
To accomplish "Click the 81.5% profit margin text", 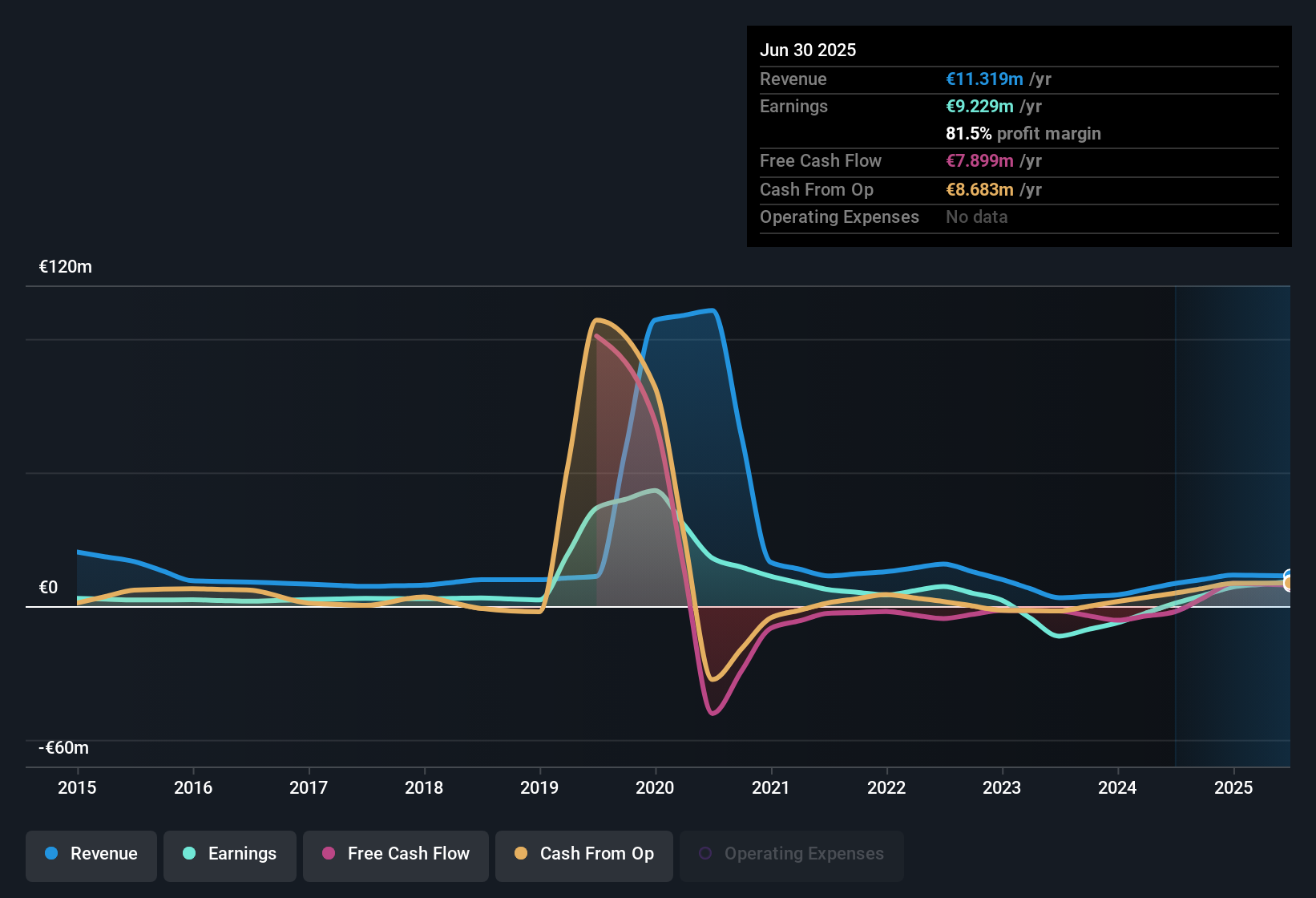I will click(1023, 133).
